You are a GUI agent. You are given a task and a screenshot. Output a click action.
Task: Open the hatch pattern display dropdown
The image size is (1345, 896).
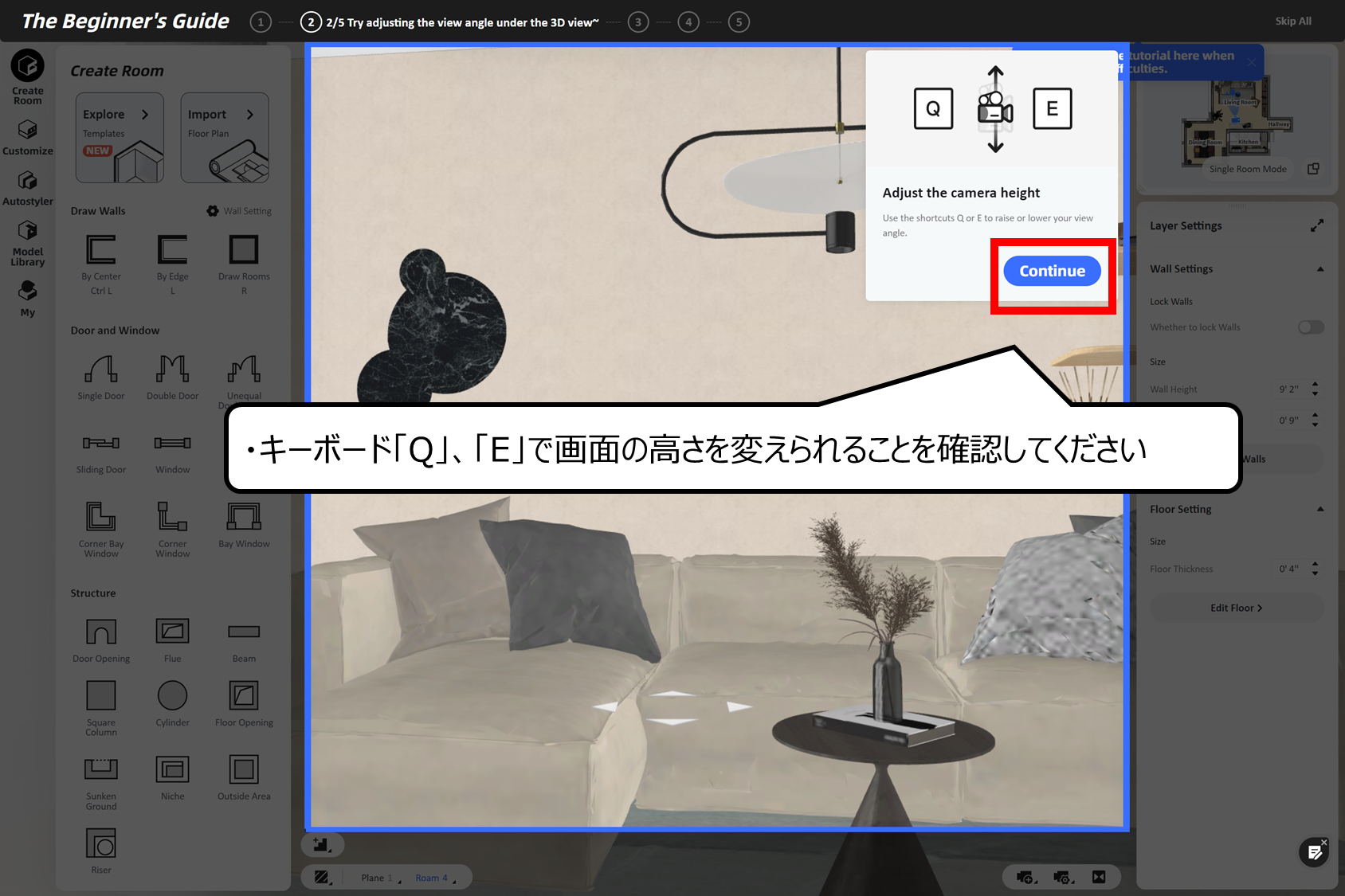(323, 878)
